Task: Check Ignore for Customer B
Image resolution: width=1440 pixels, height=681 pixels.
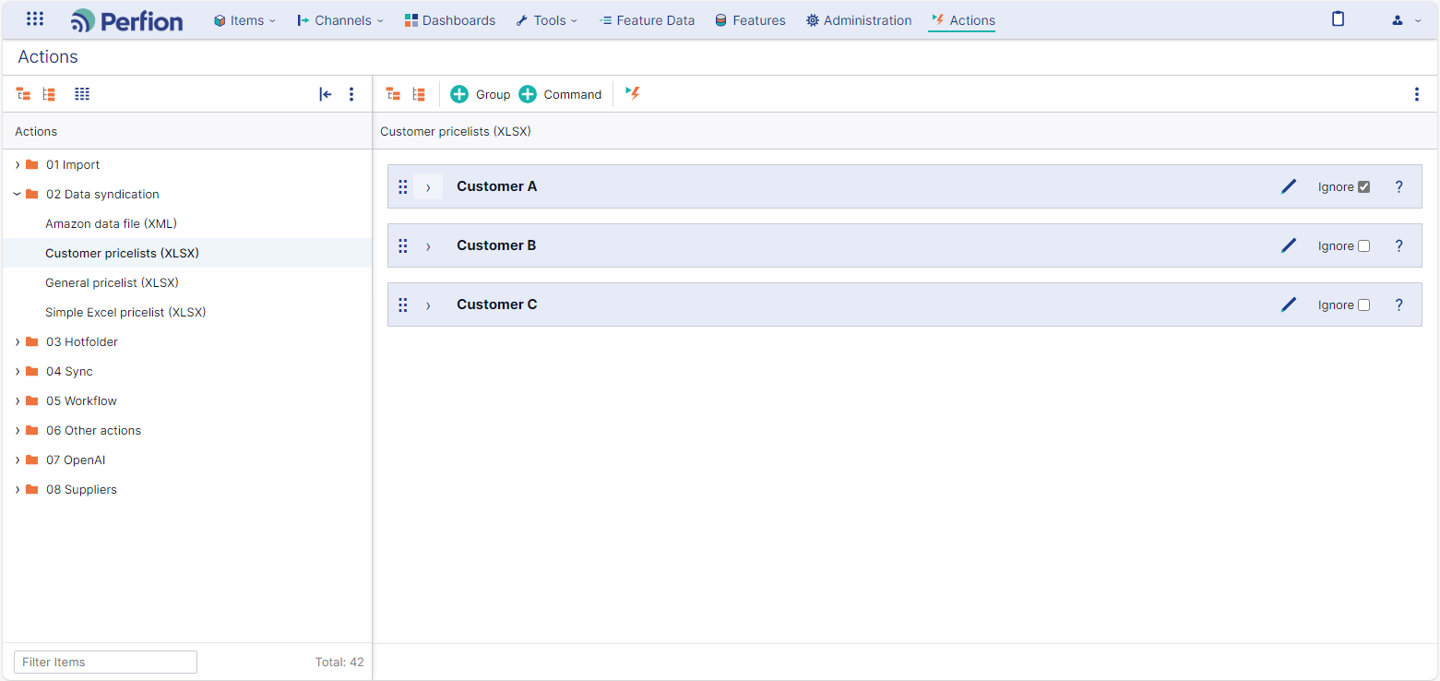Action: point(1364,246)
